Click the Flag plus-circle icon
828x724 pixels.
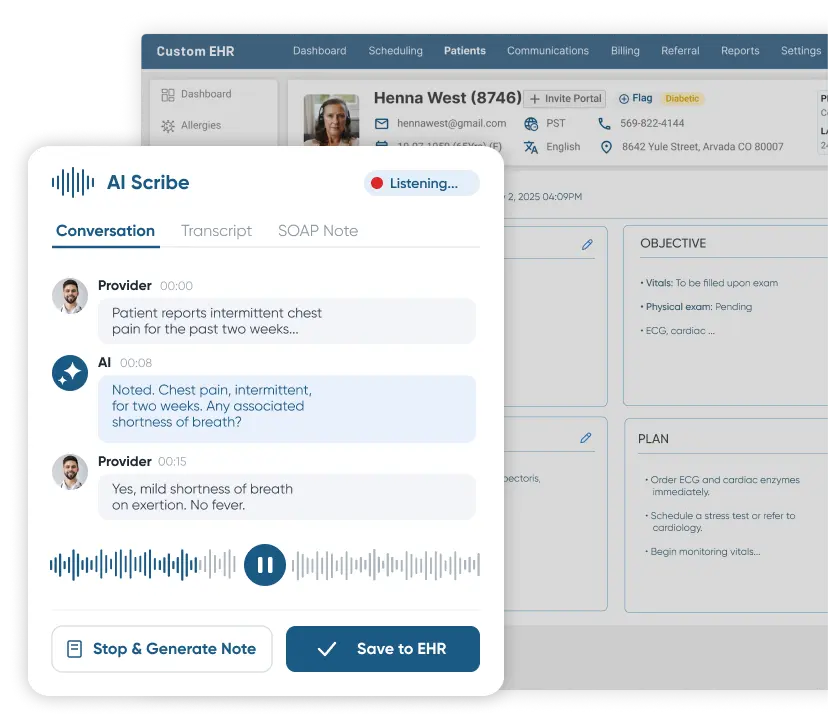tap(624, 99)
